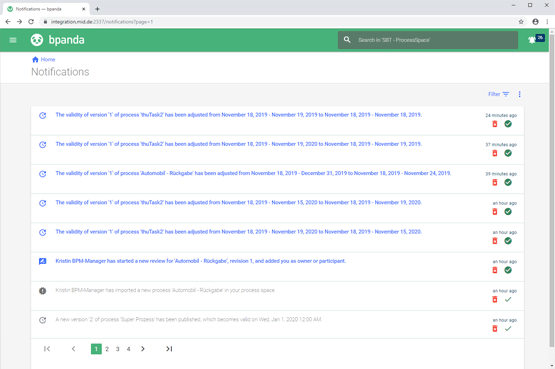
Task: Click the browser back arrow
Action: point(8,22)
